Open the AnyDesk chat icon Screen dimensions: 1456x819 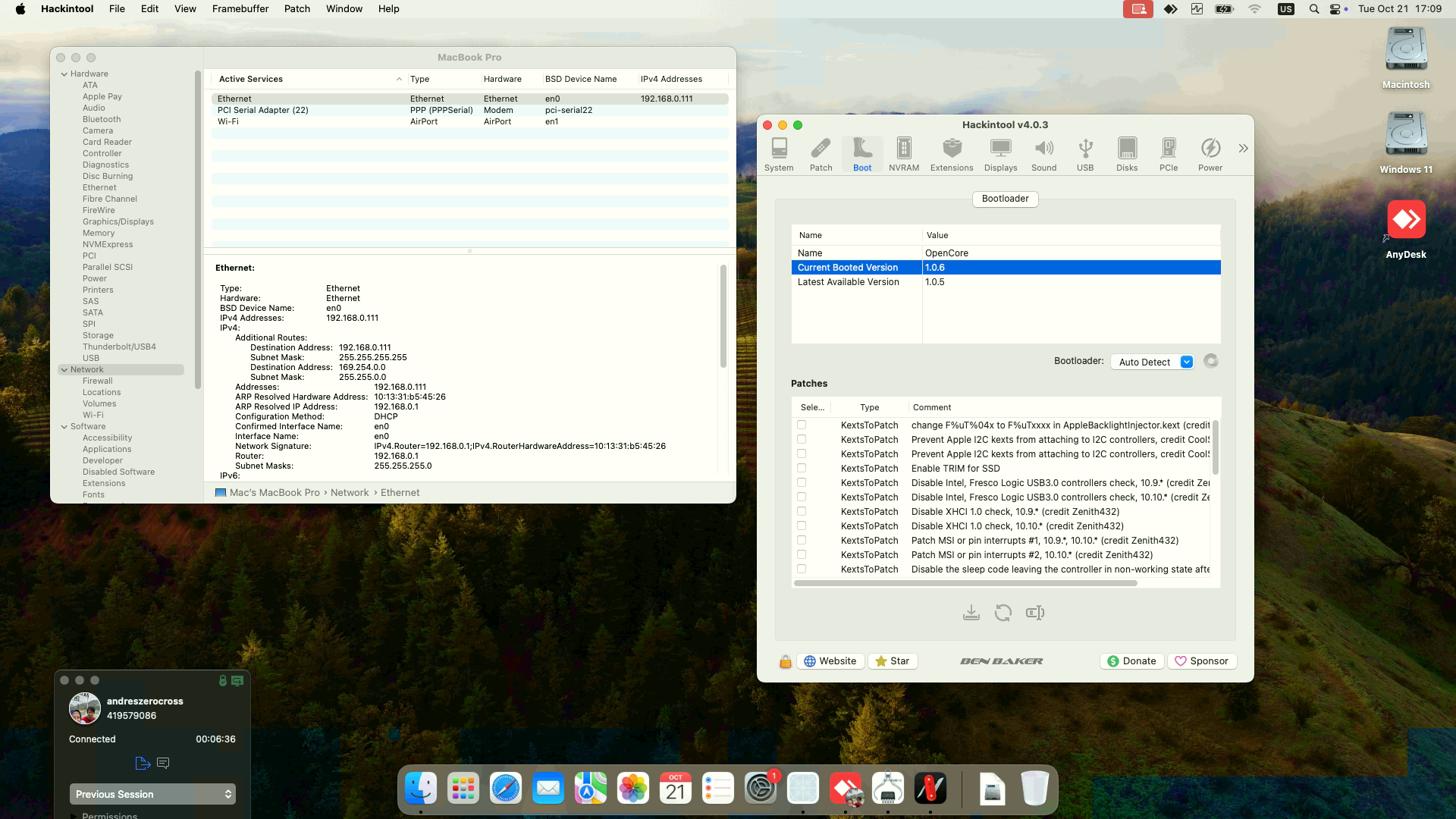point(163,763)
